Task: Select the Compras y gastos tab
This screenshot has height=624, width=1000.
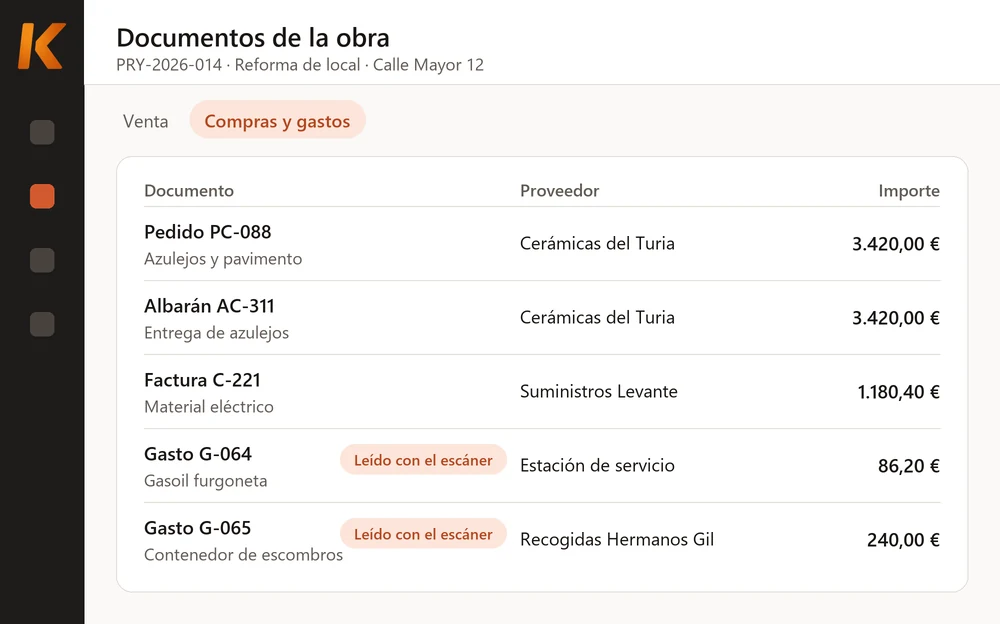Action: click(x=277, y=121)
